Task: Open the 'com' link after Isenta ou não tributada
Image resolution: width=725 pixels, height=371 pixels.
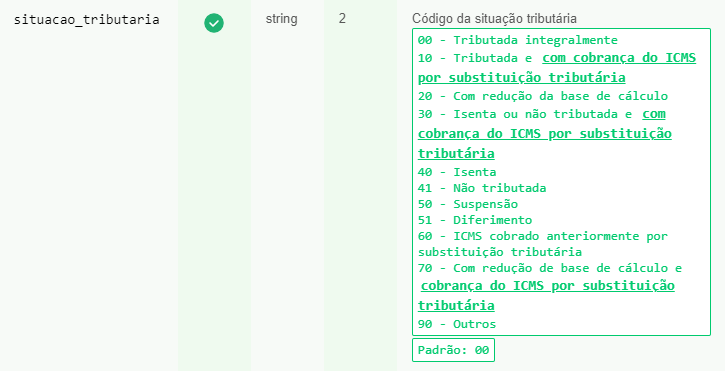Action: (x=654, y=114)
